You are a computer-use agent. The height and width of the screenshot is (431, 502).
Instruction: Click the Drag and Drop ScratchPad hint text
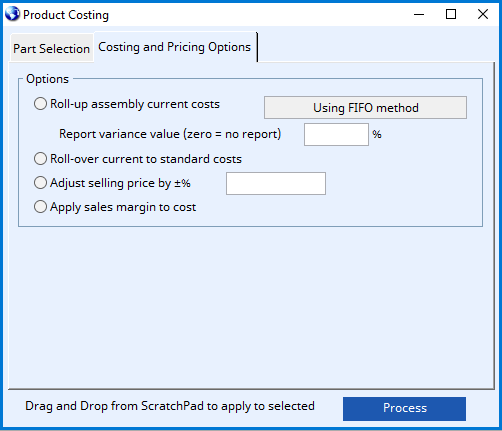(x=170, y=406)
